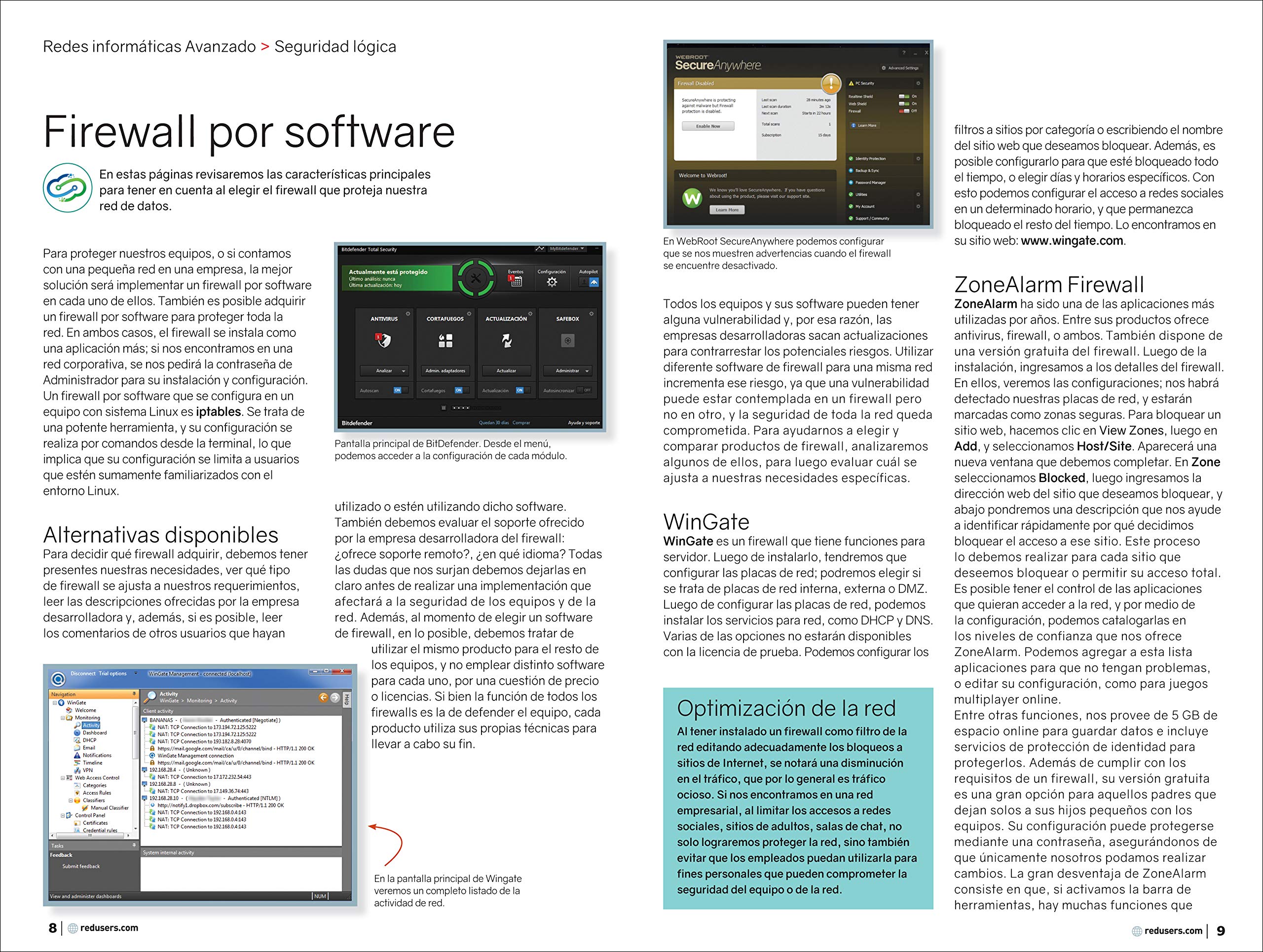The width and height of the screenshot is (1263, 952).
Task: Click WinGate navigation horizontal scrollbar
Action: [90, 835]
